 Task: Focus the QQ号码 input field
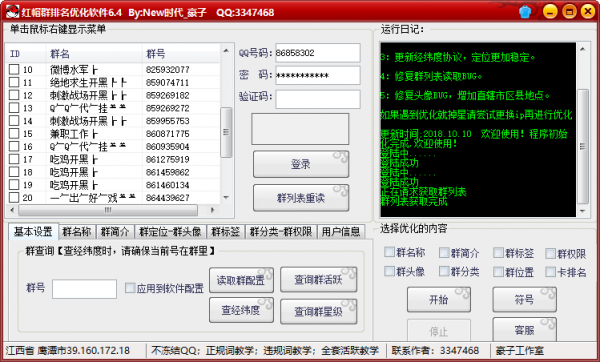coord(318,53)
